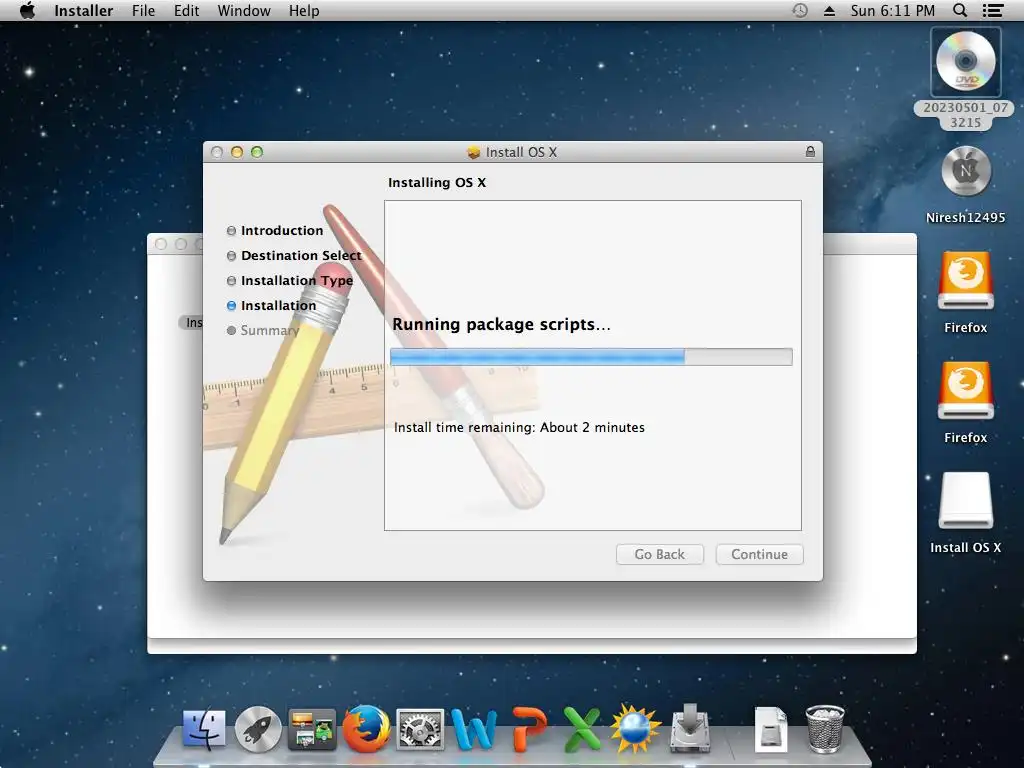
Task: Select the upper Firefox disk icon on desktop
Action: tap(966, 281)
